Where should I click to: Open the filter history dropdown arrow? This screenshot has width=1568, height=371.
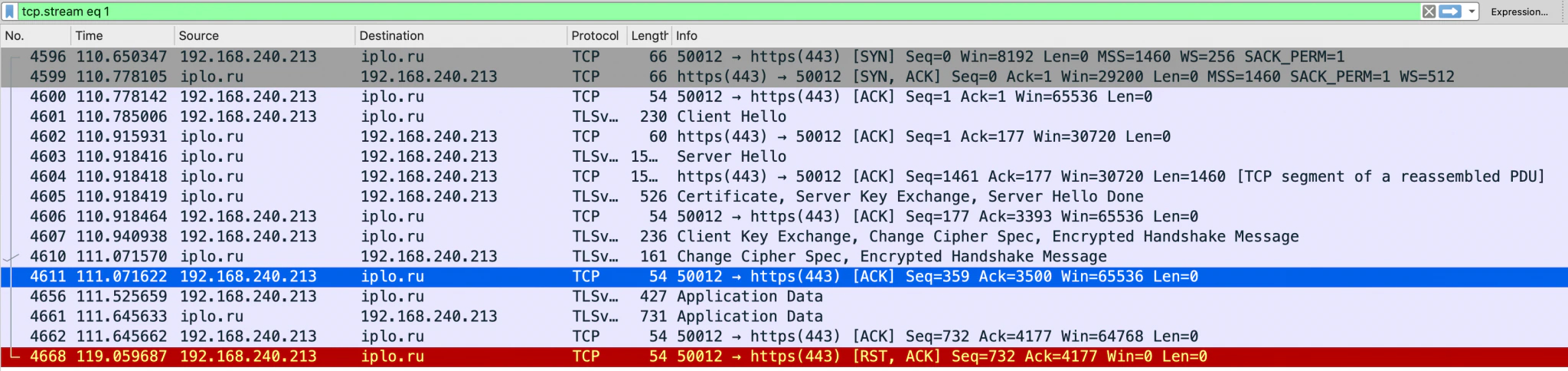click(1472, 11)
